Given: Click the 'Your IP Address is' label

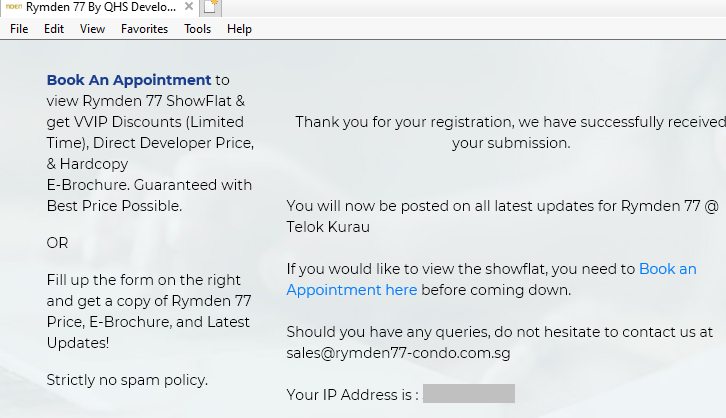Looking at the screenshot, I should coord(352,394).
